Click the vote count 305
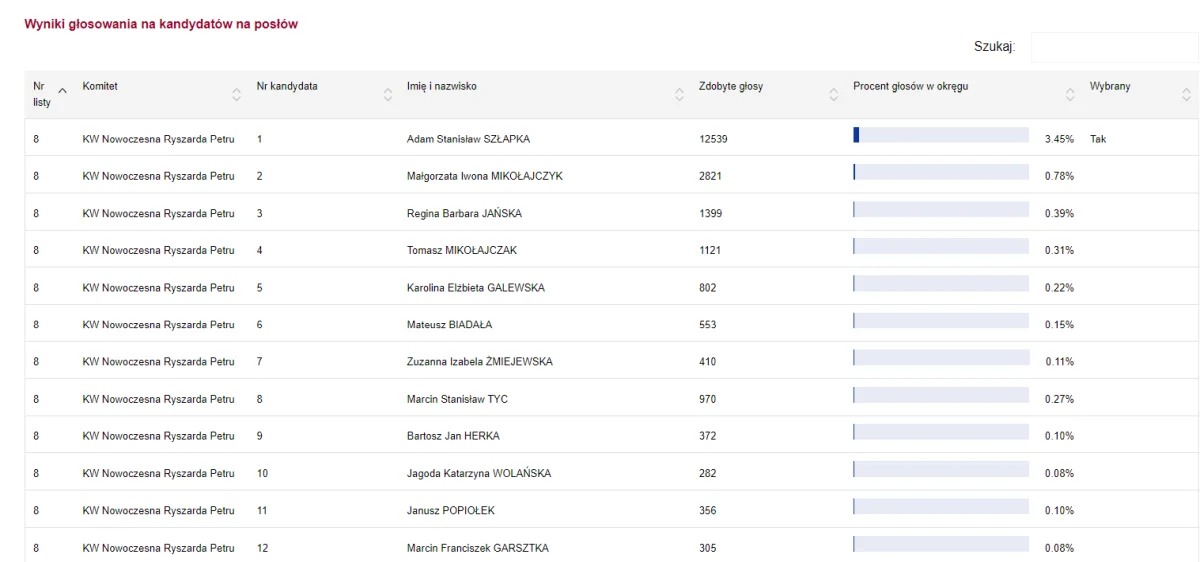Image resolution: width=1200 pixels, height=562 pixels. point(708,548)
